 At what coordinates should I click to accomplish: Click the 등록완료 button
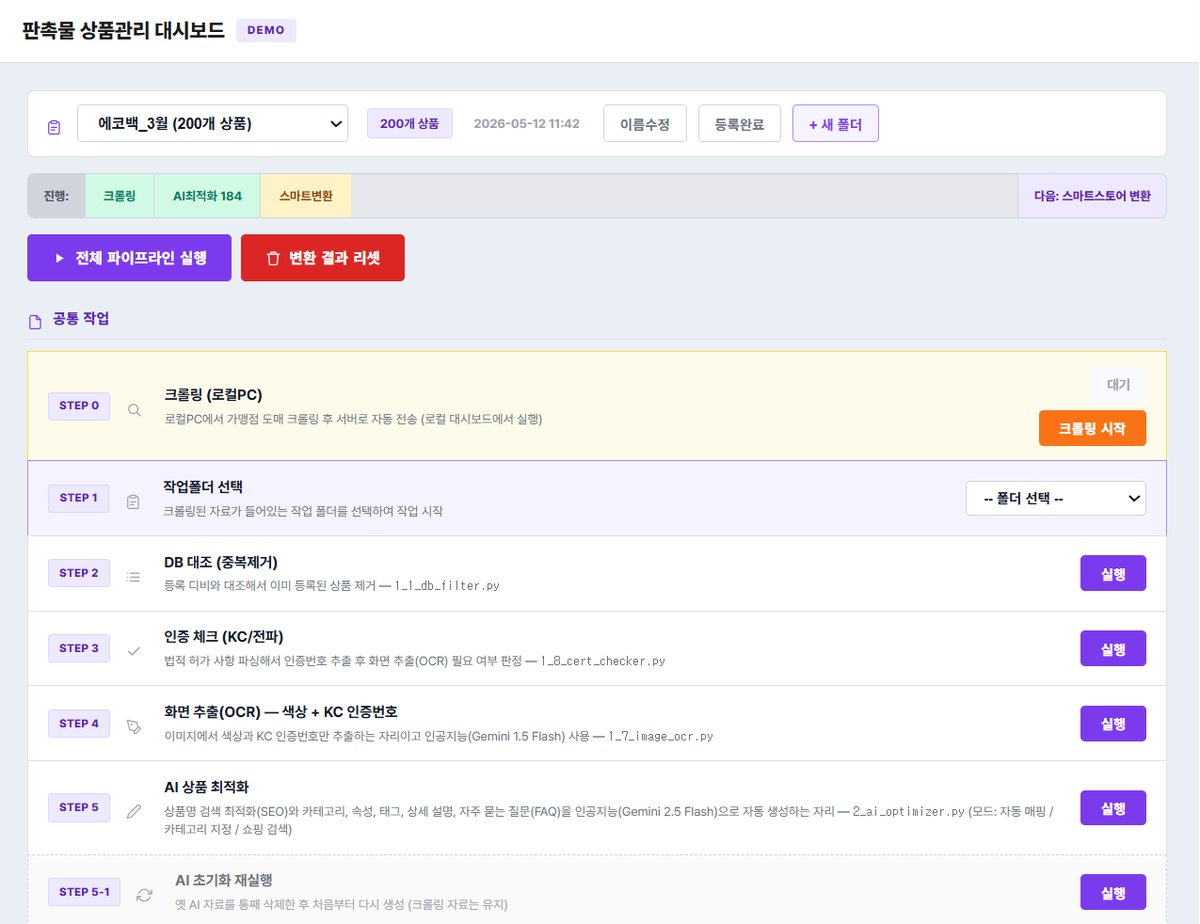pyautogui.click(x=739, y=124)
